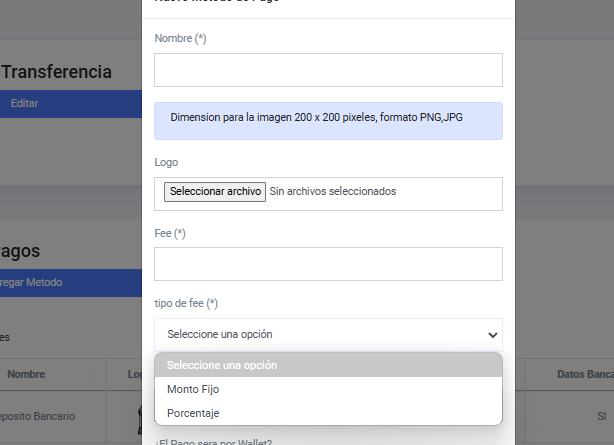614x445 pixels.
Task: Click the tipo de fee dropdown chevron
Action: [491, 334]
